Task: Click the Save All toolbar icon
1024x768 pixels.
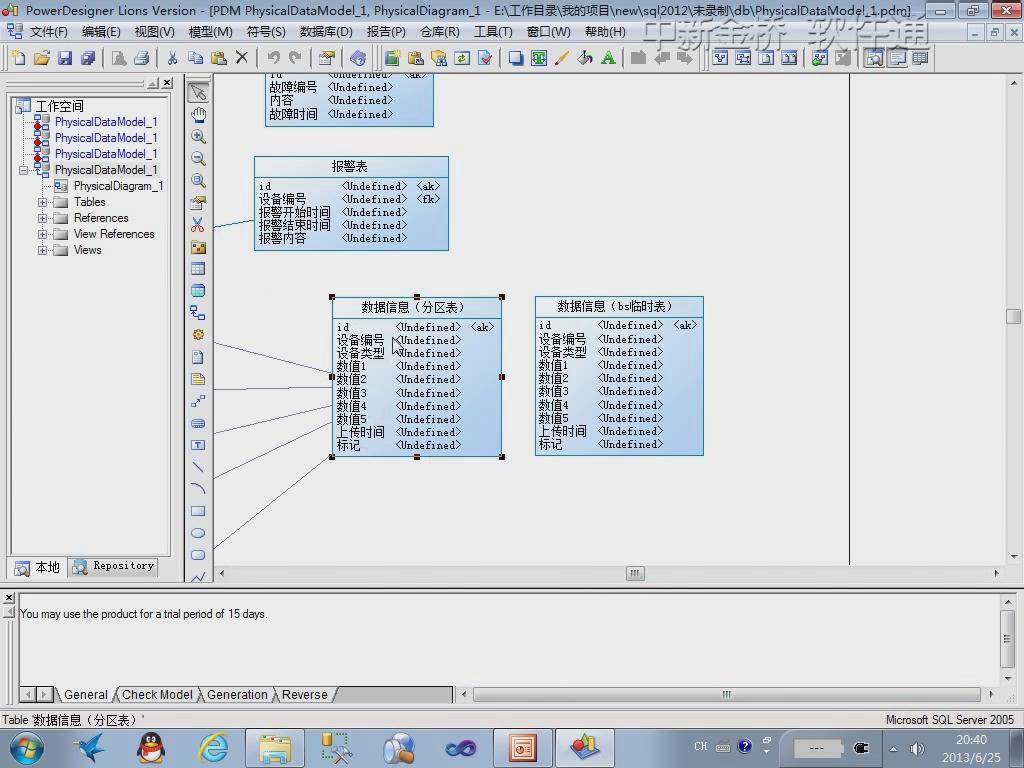Action: [88, 58]
